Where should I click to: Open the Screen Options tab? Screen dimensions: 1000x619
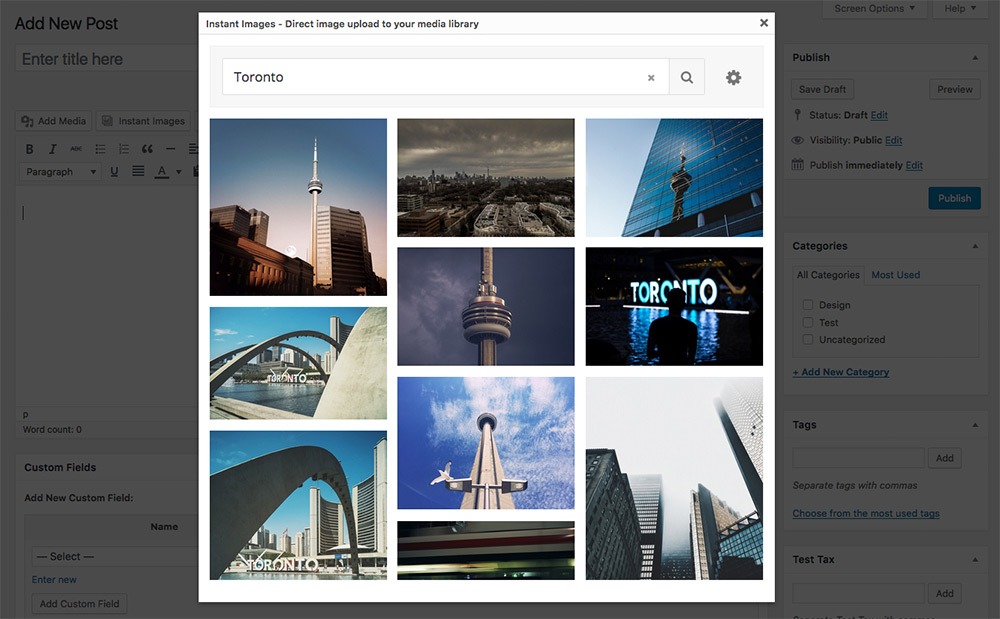click(874, 8)
